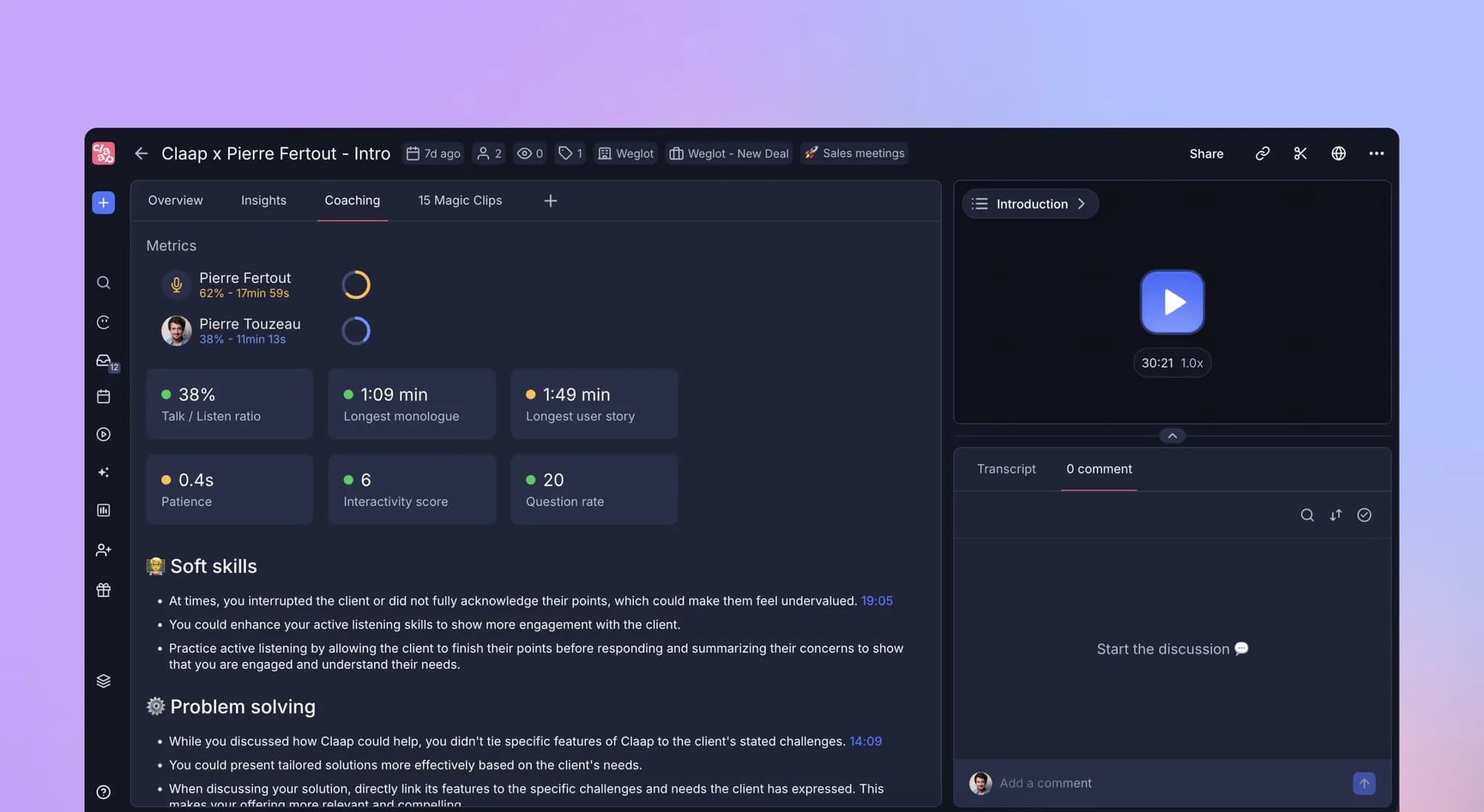Expand the Introduction chapter selector
Screen dimensions: 1484x812
click(1030, 204)
